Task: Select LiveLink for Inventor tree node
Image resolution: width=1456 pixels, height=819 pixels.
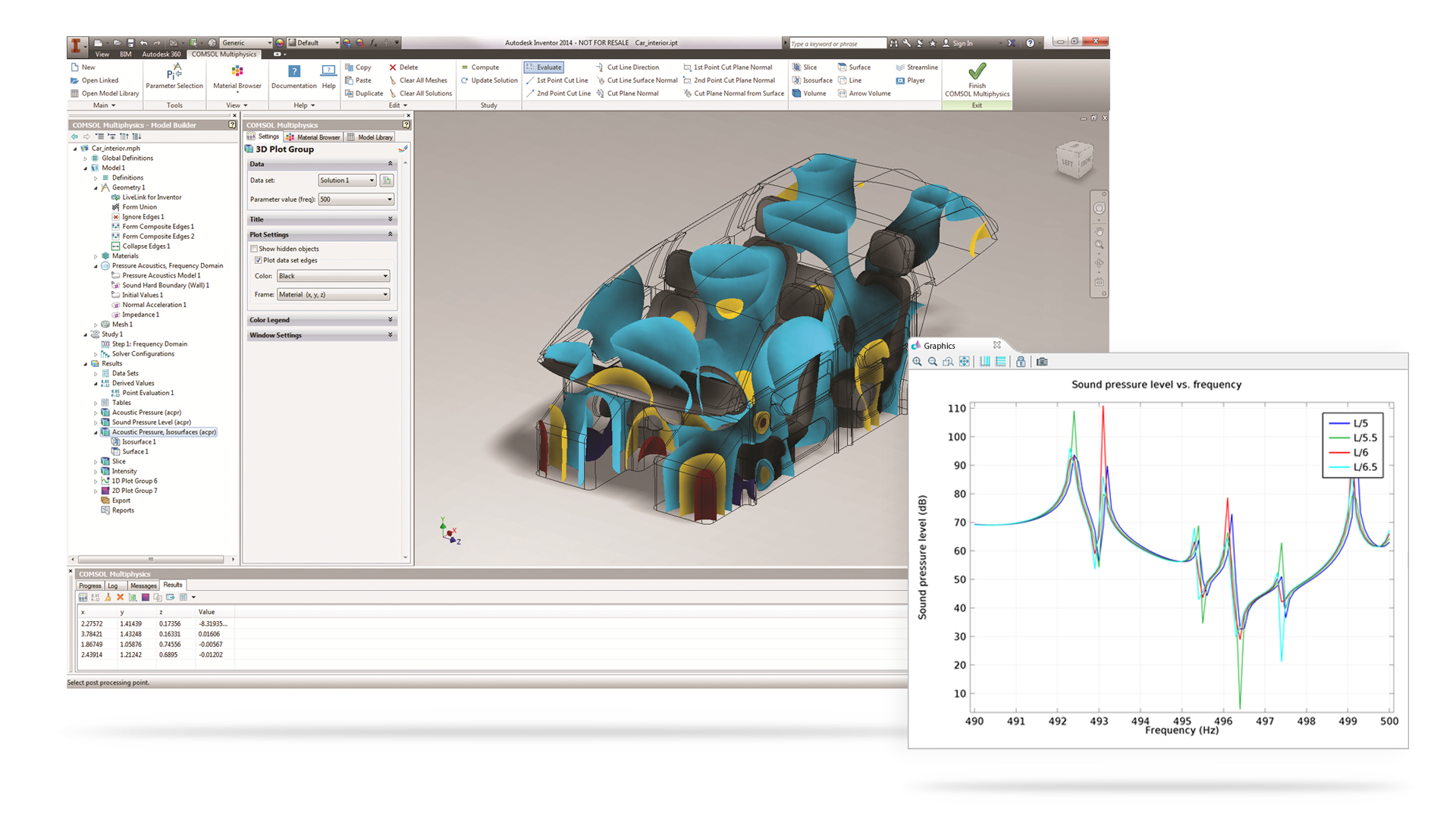Action: tap(146, 197)
